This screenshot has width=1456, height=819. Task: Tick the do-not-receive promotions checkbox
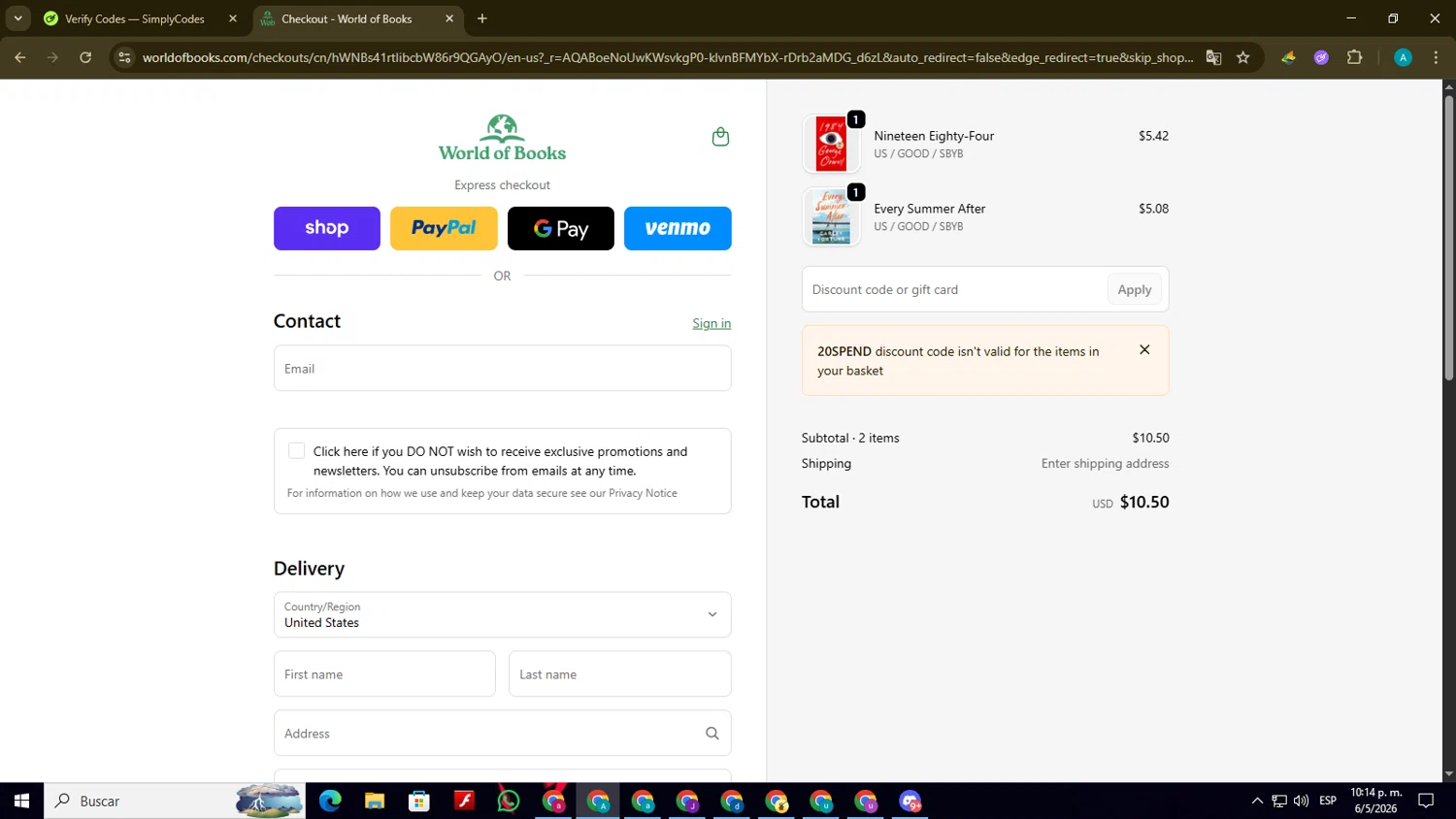click(296, 450)
